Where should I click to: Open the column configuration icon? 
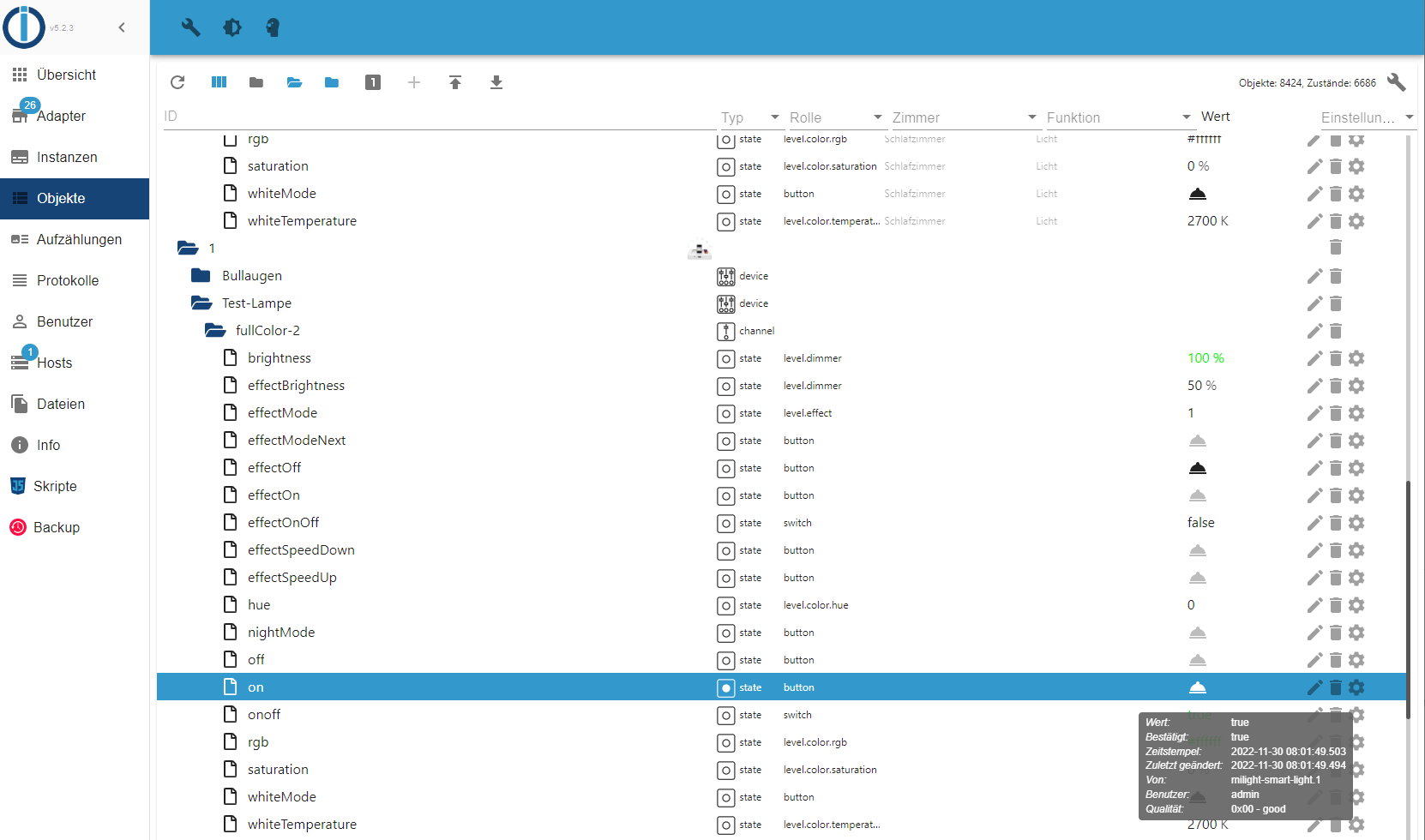[x=219, y=82]
